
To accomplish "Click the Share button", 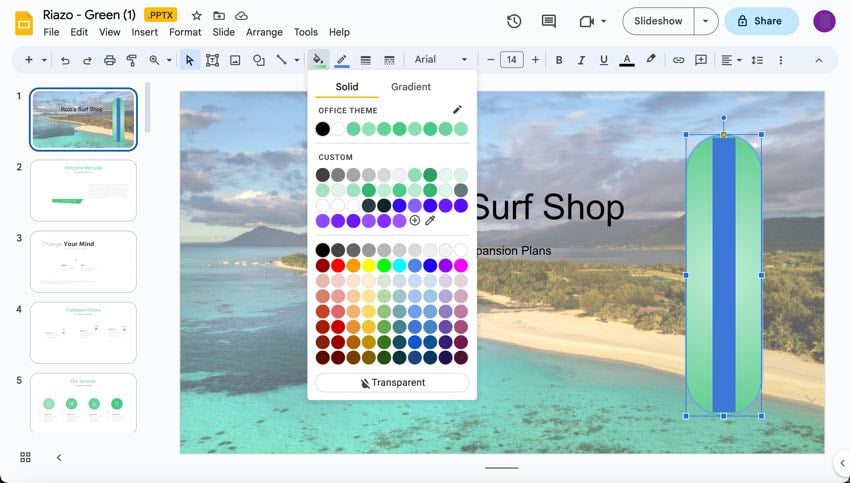I will coord(761,21).
